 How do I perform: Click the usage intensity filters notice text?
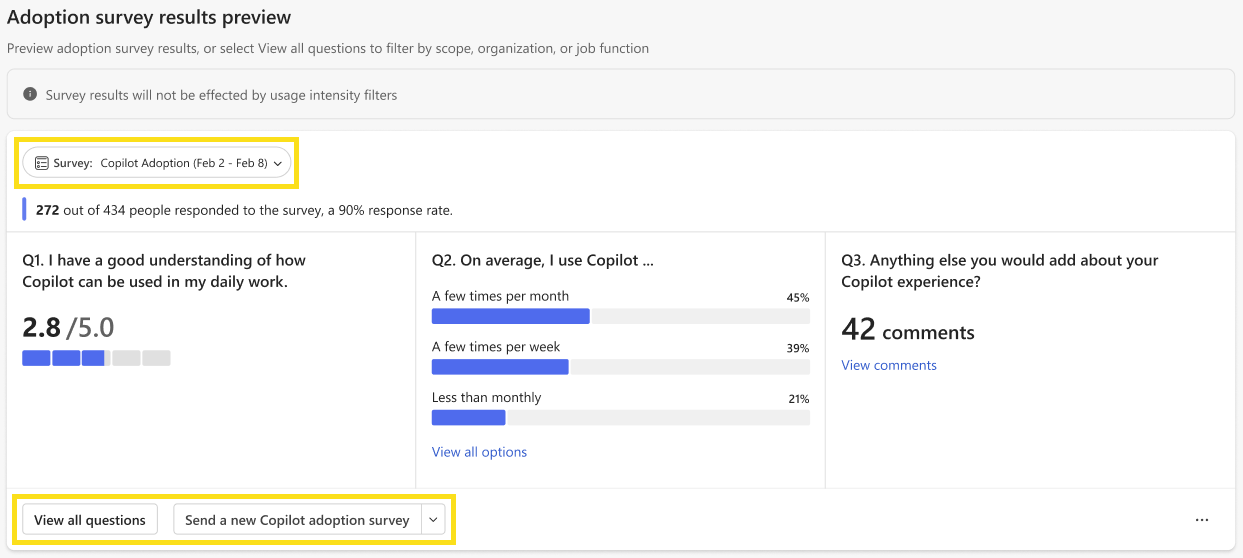point(221,95)
